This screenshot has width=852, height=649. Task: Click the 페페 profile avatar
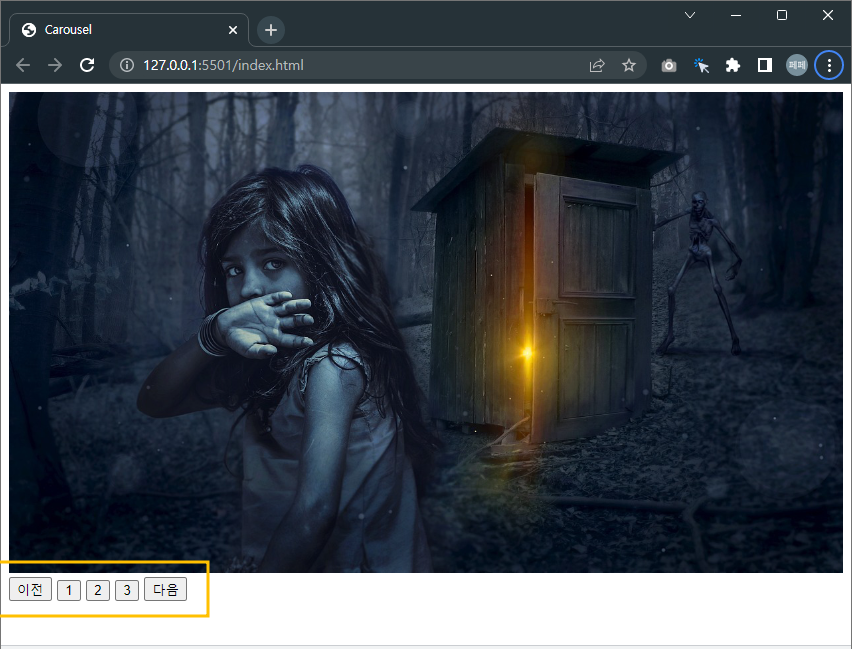[796, 64]
